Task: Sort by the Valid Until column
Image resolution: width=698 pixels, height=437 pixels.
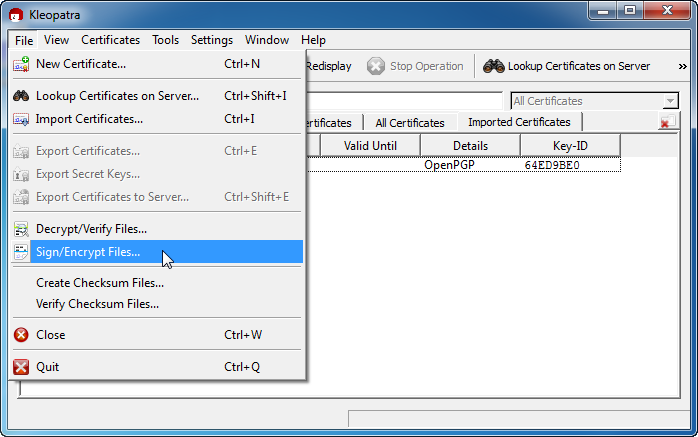Action: 370,146
